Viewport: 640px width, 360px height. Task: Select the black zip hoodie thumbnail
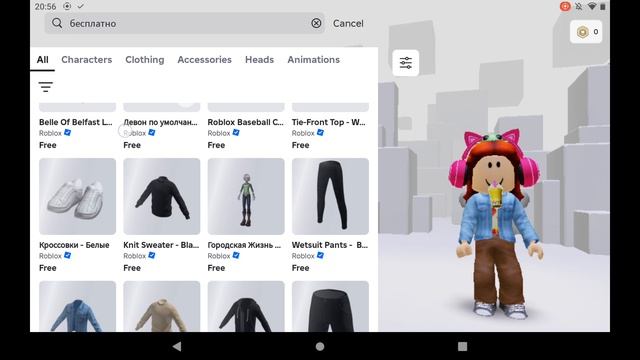tap(246, 306)
